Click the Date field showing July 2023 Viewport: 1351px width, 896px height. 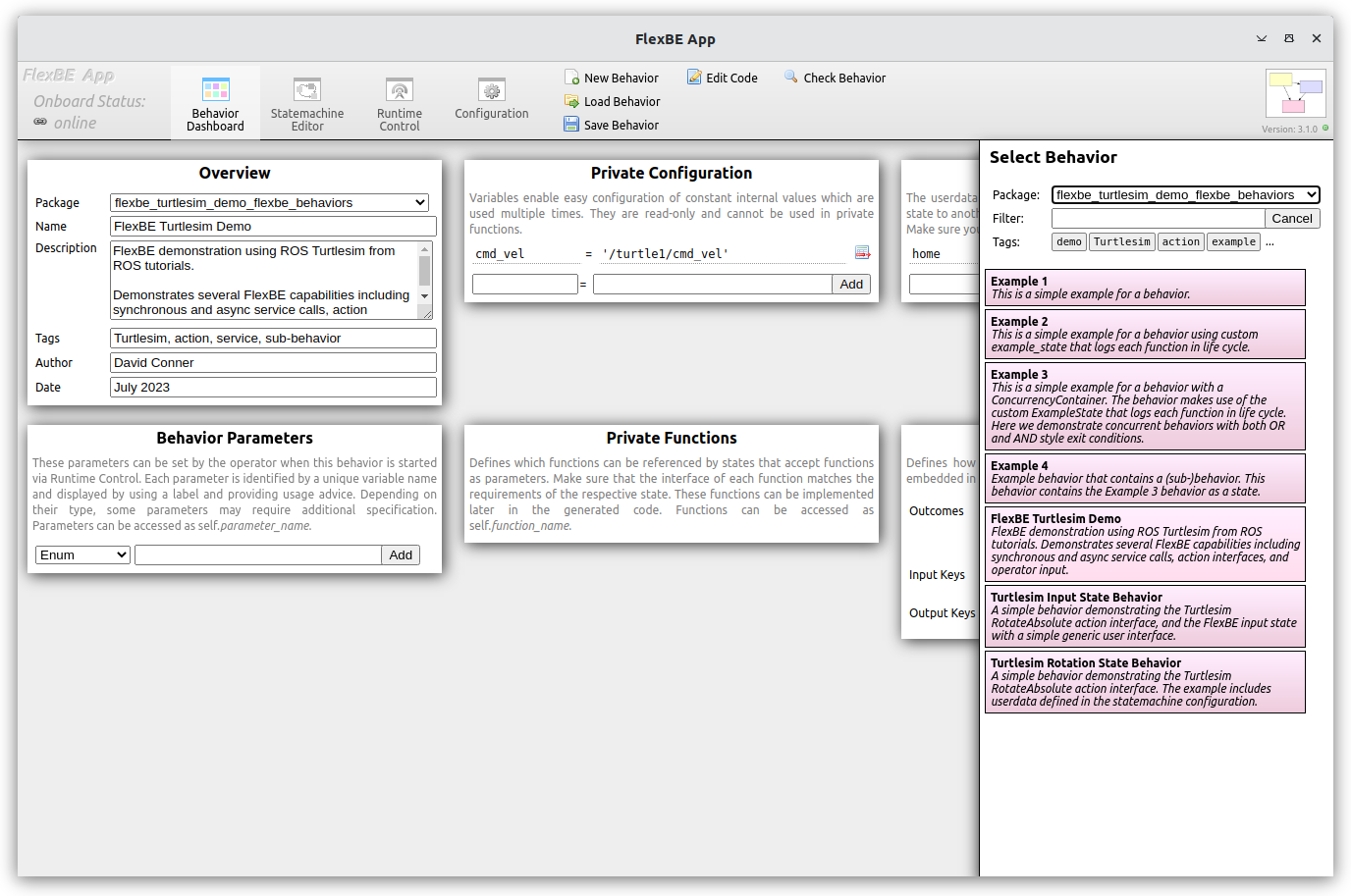[273, 388]
